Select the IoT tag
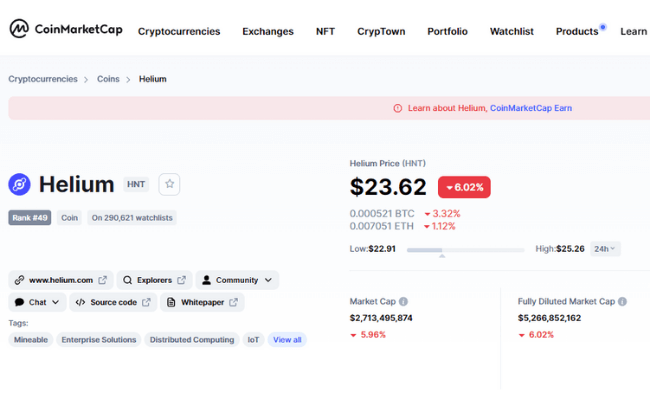650x400 pixels. pyautogui.click(x=253, y=340)
